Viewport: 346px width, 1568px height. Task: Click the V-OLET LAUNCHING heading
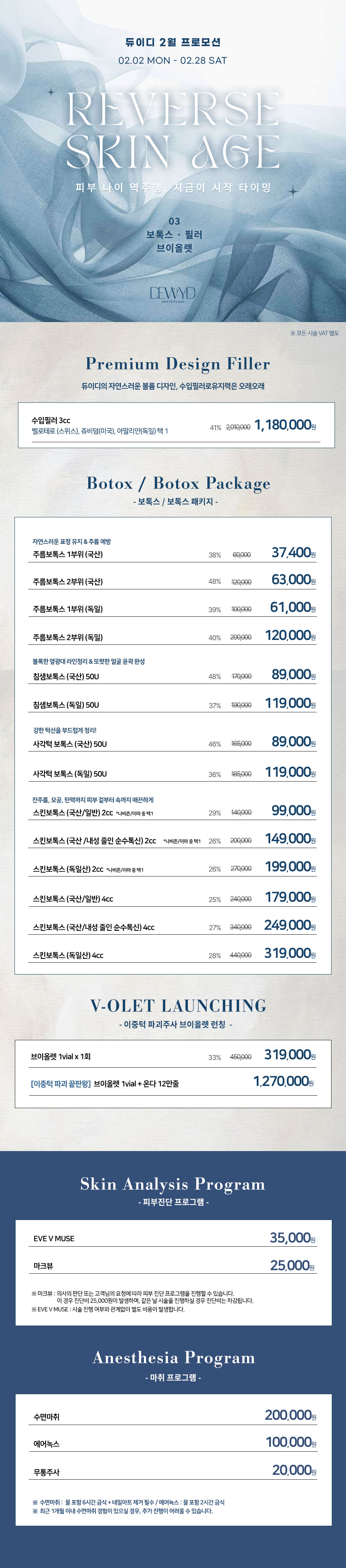[x=178, y=1005]
